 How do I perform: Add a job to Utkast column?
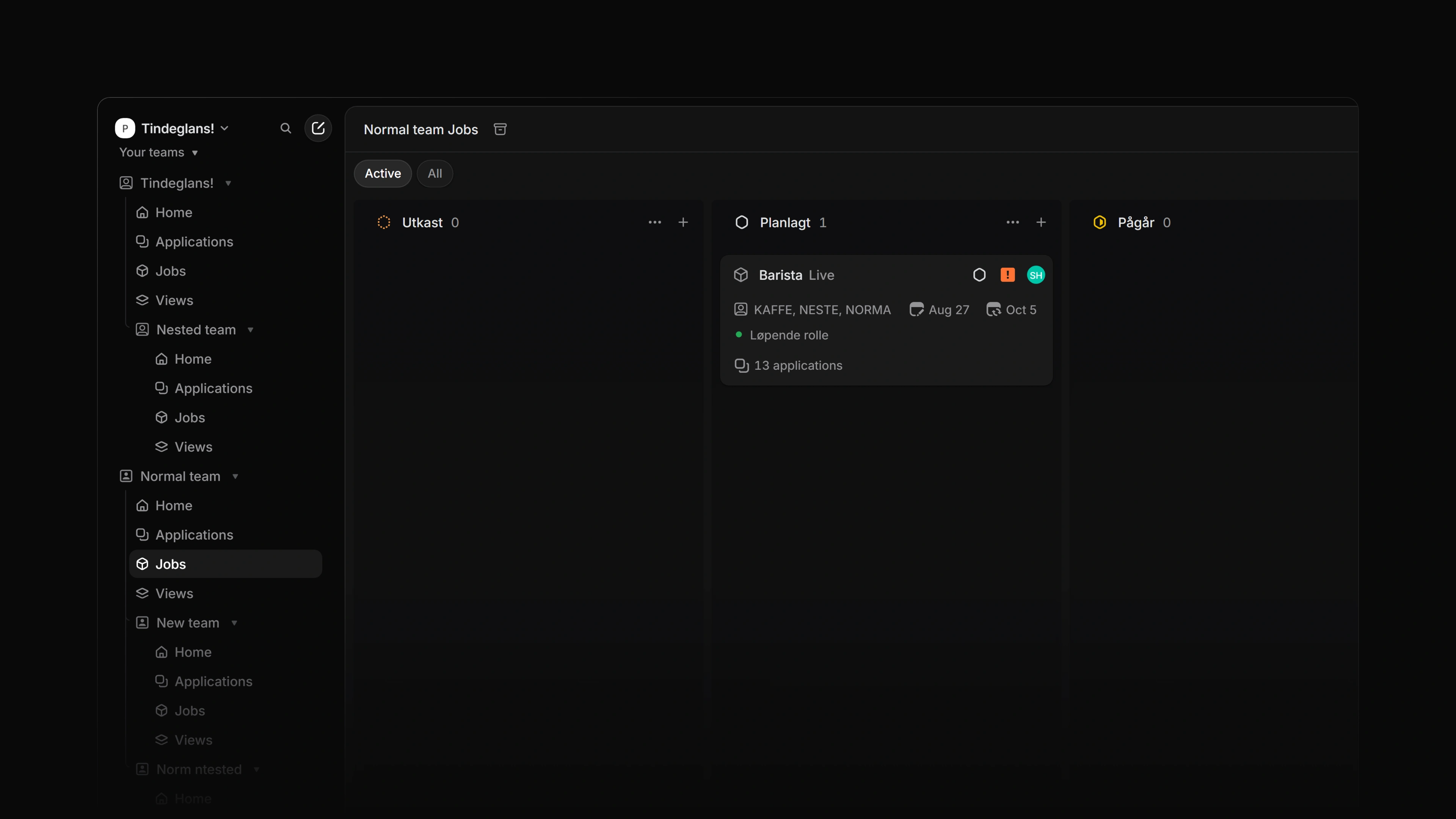click(683, 222)
